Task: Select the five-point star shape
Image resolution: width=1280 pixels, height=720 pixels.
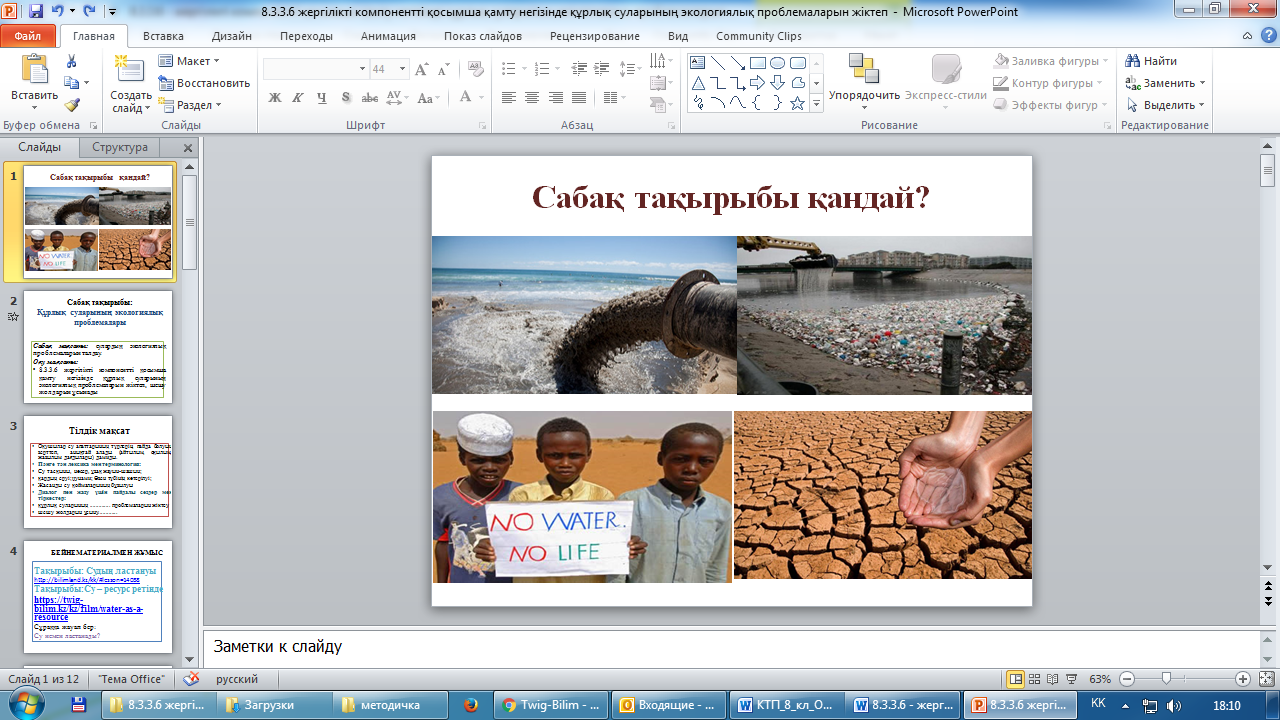Action: point(797,104)
